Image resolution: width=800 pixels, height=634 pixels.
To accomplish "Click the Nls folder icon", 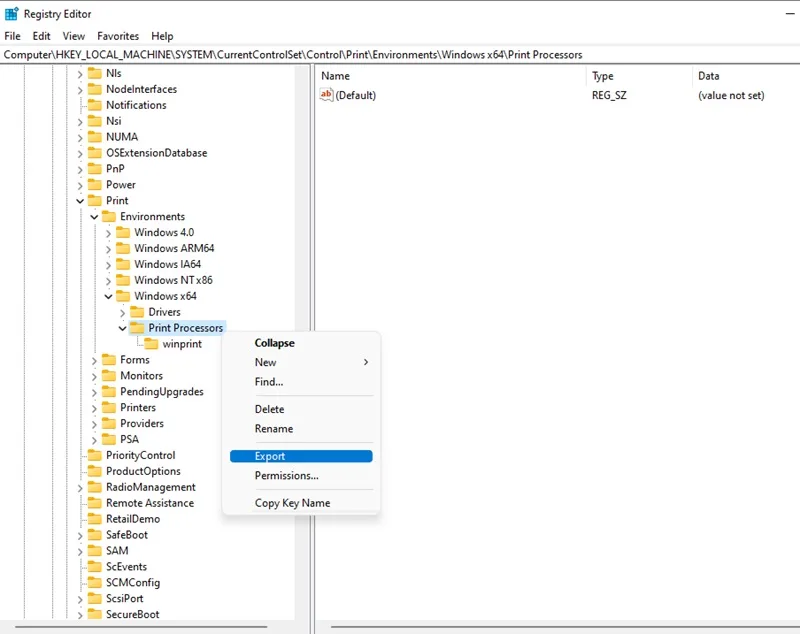I will pyautogui.click(x=95, y=73).
